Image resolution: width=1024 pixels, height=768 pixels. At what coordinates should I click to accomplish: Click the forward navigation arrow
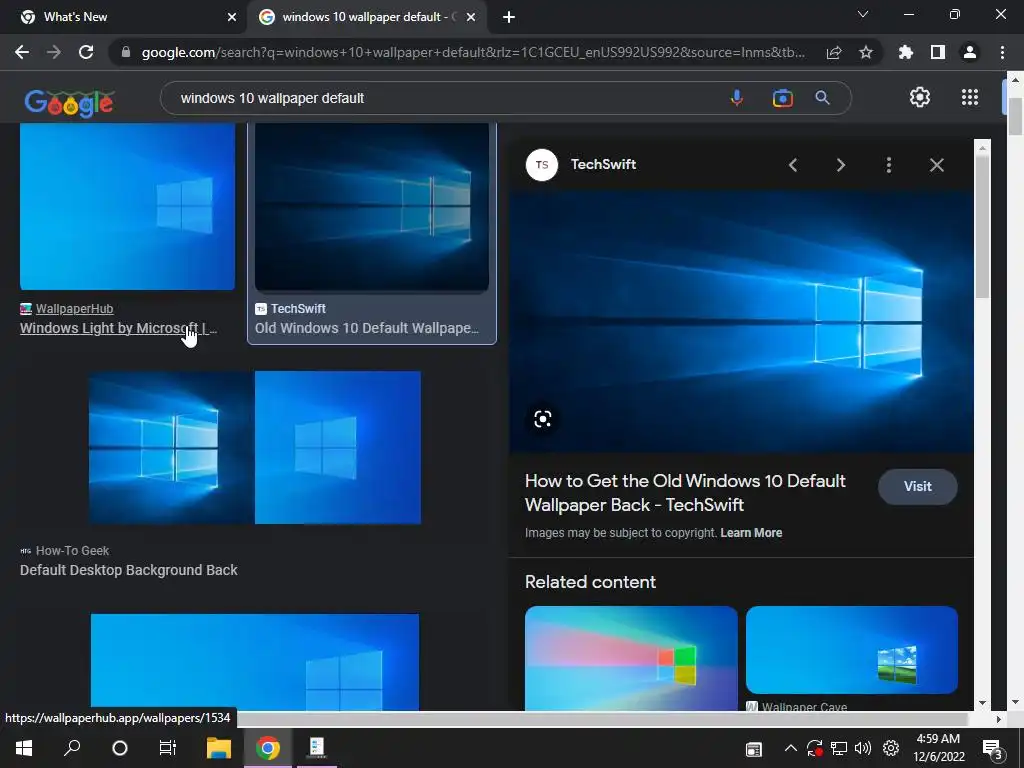[x=54, y=52]
